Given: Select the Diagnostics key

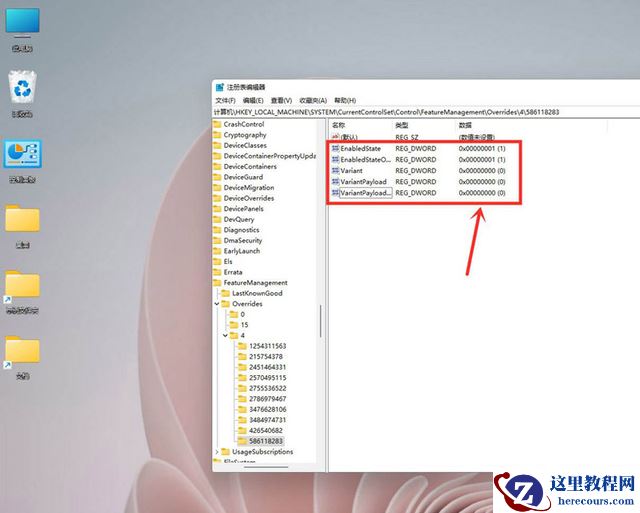Looking at the screenshot, I should (241, 230).
